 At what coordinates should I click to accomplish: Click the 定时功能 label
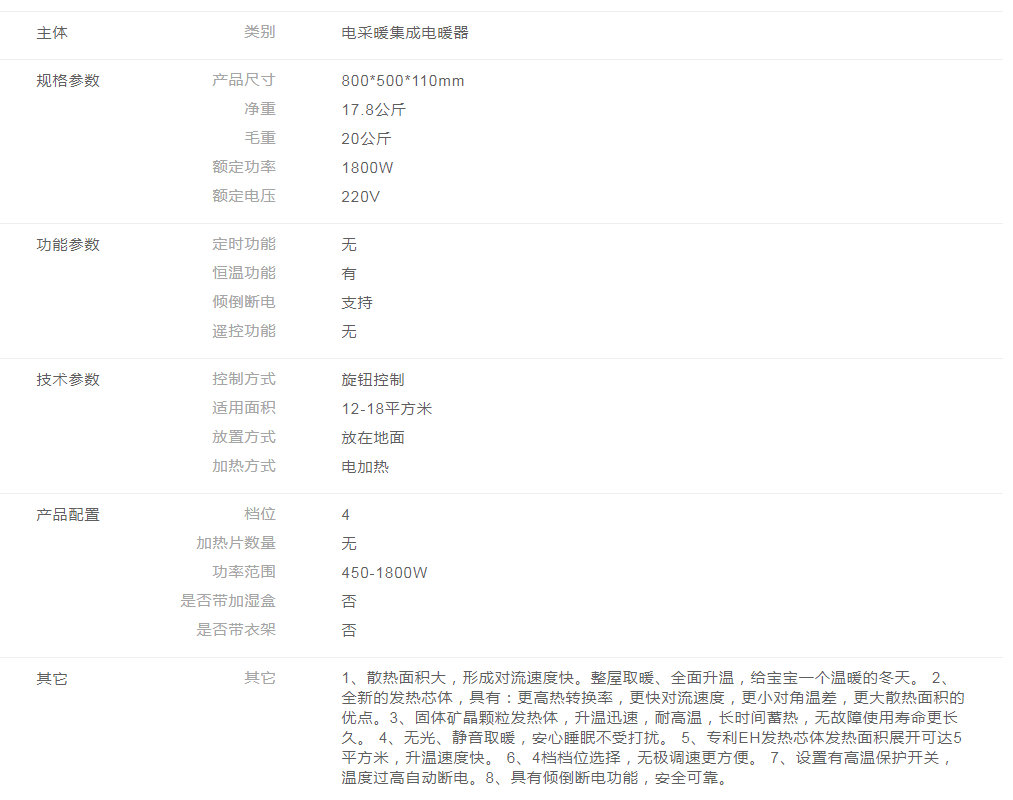(243, 245)
